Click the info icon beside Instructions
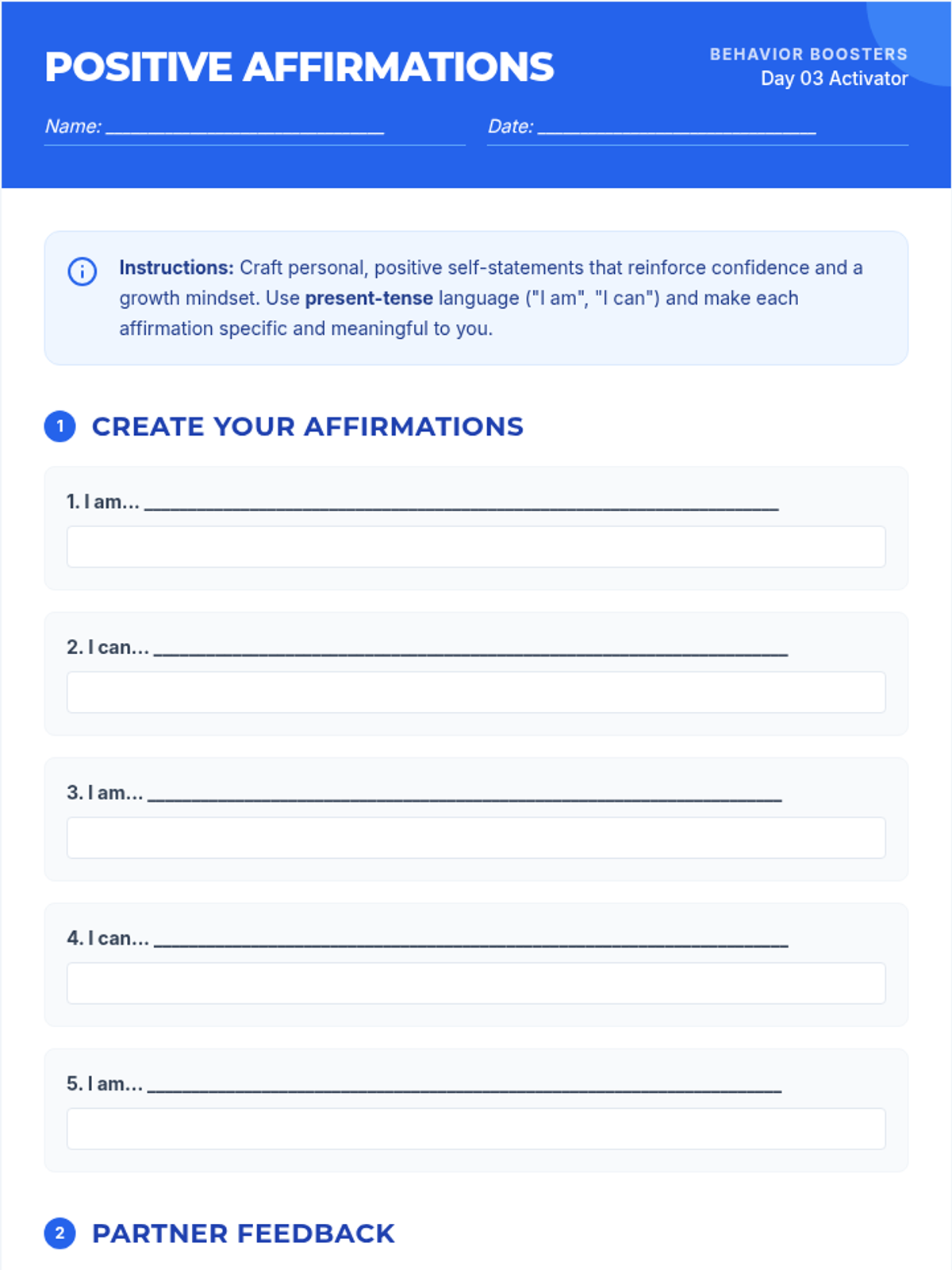Viewport: 952px width, 1270px height. 83,271
